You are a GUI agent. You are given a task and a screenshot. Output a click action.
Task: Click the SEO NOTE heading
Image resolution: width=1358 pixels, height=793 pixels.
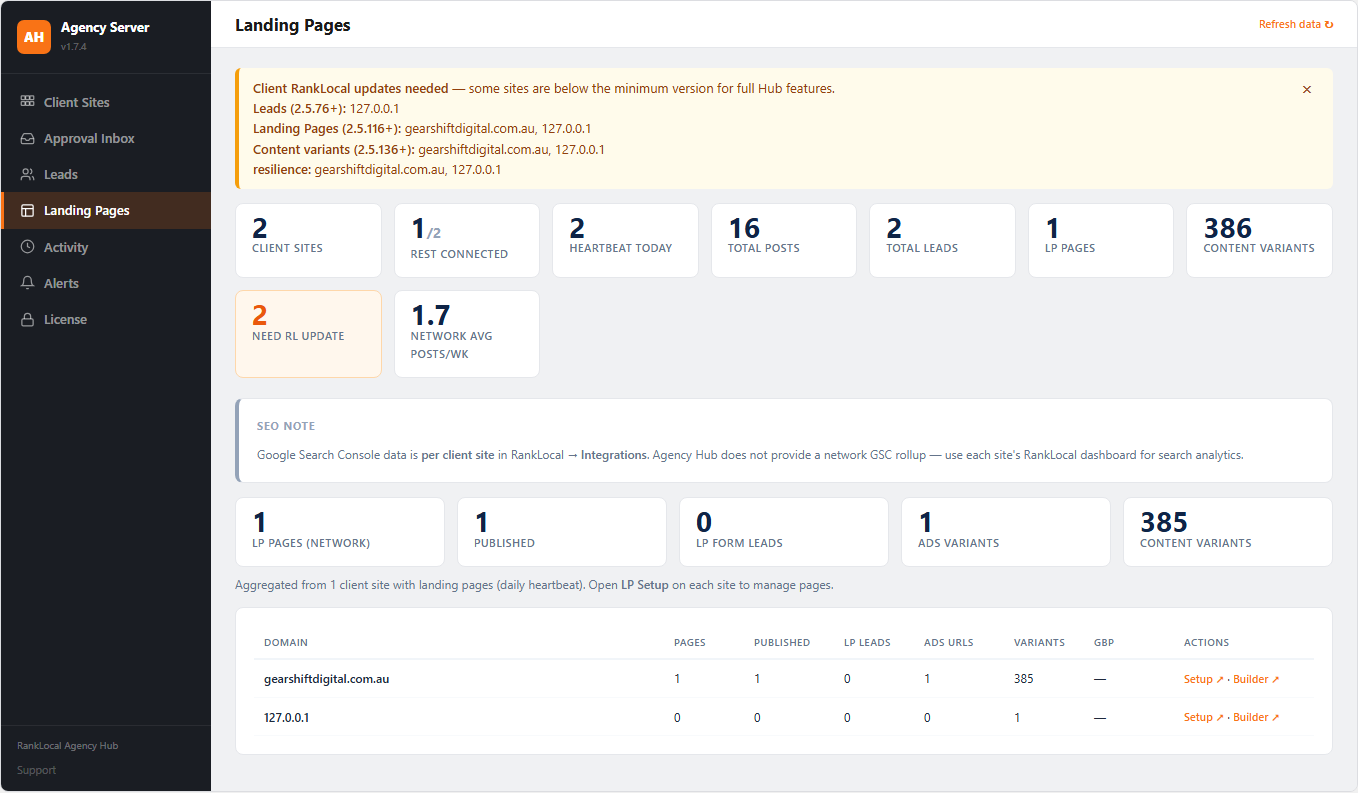(286, 426)
